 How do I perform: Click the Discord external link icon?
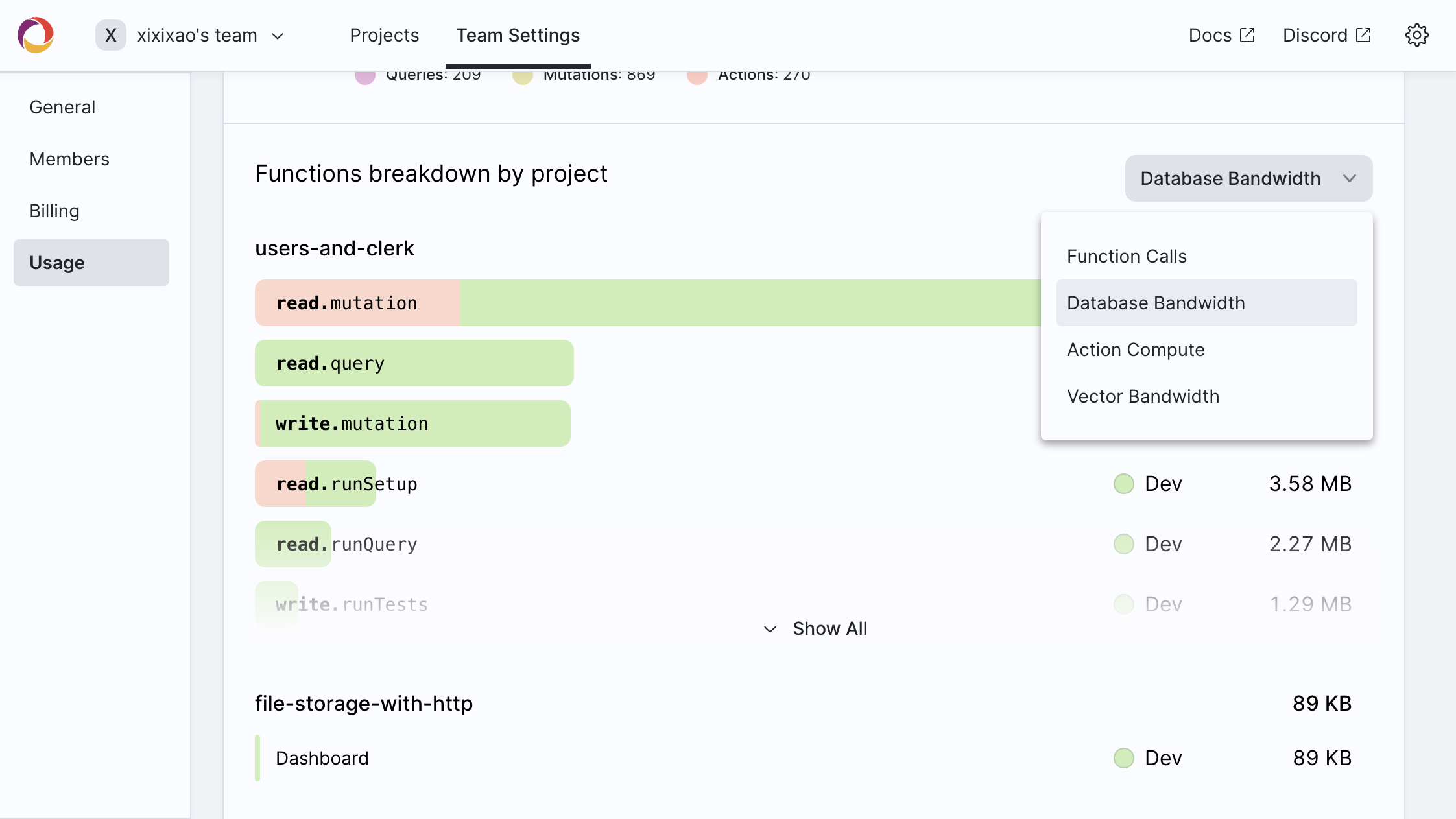coord(1363,35)
